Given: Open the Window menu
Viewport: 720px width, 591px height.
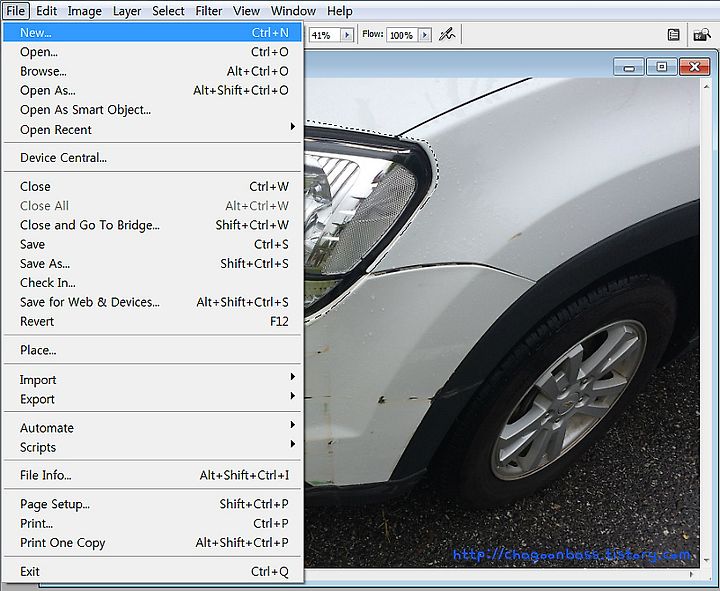Looking at the screenshot, I should tap(293, 11).
